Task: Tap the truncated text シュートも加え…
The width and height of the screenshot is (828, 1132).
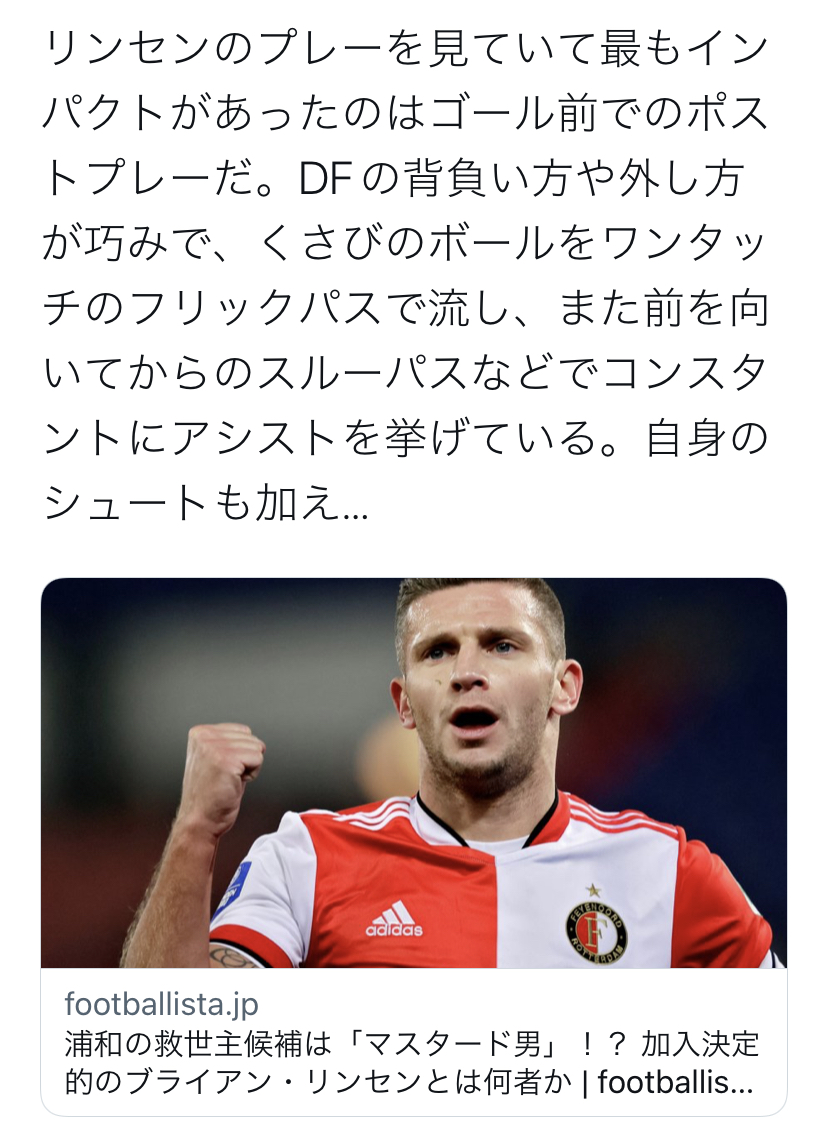Action: tap(206, 502)
